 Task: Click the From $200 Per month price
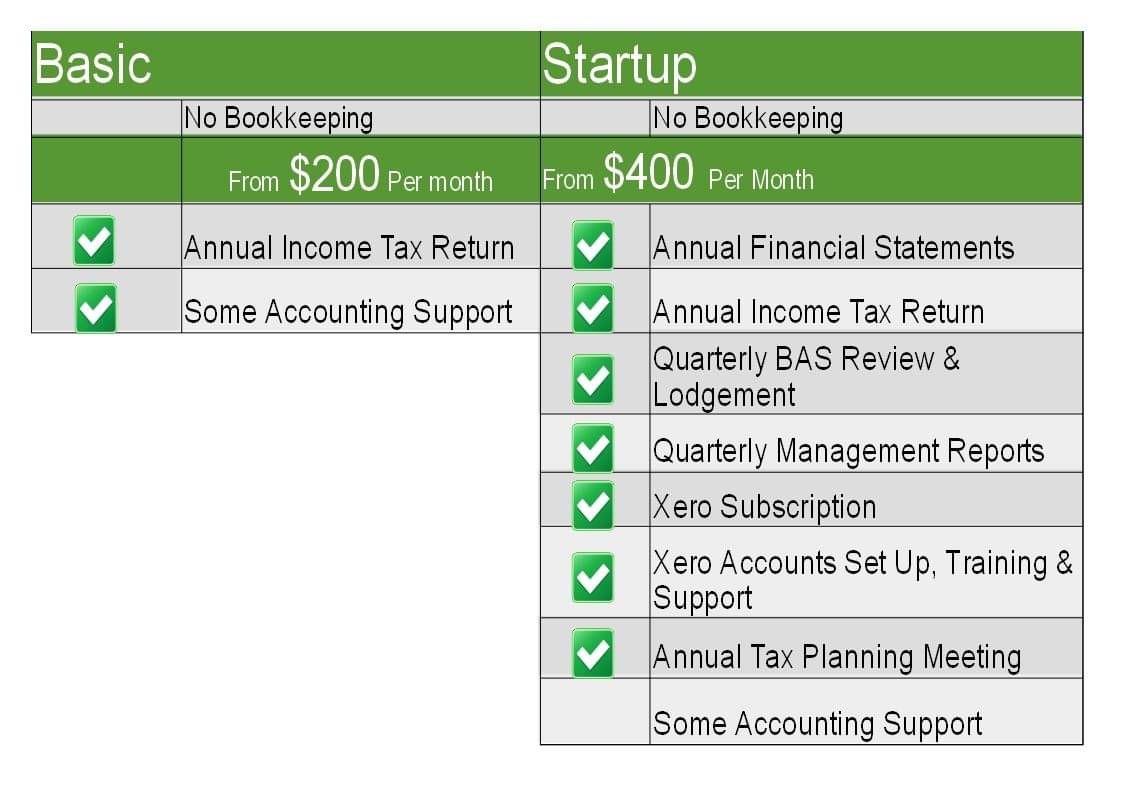[x=360, y=176]
